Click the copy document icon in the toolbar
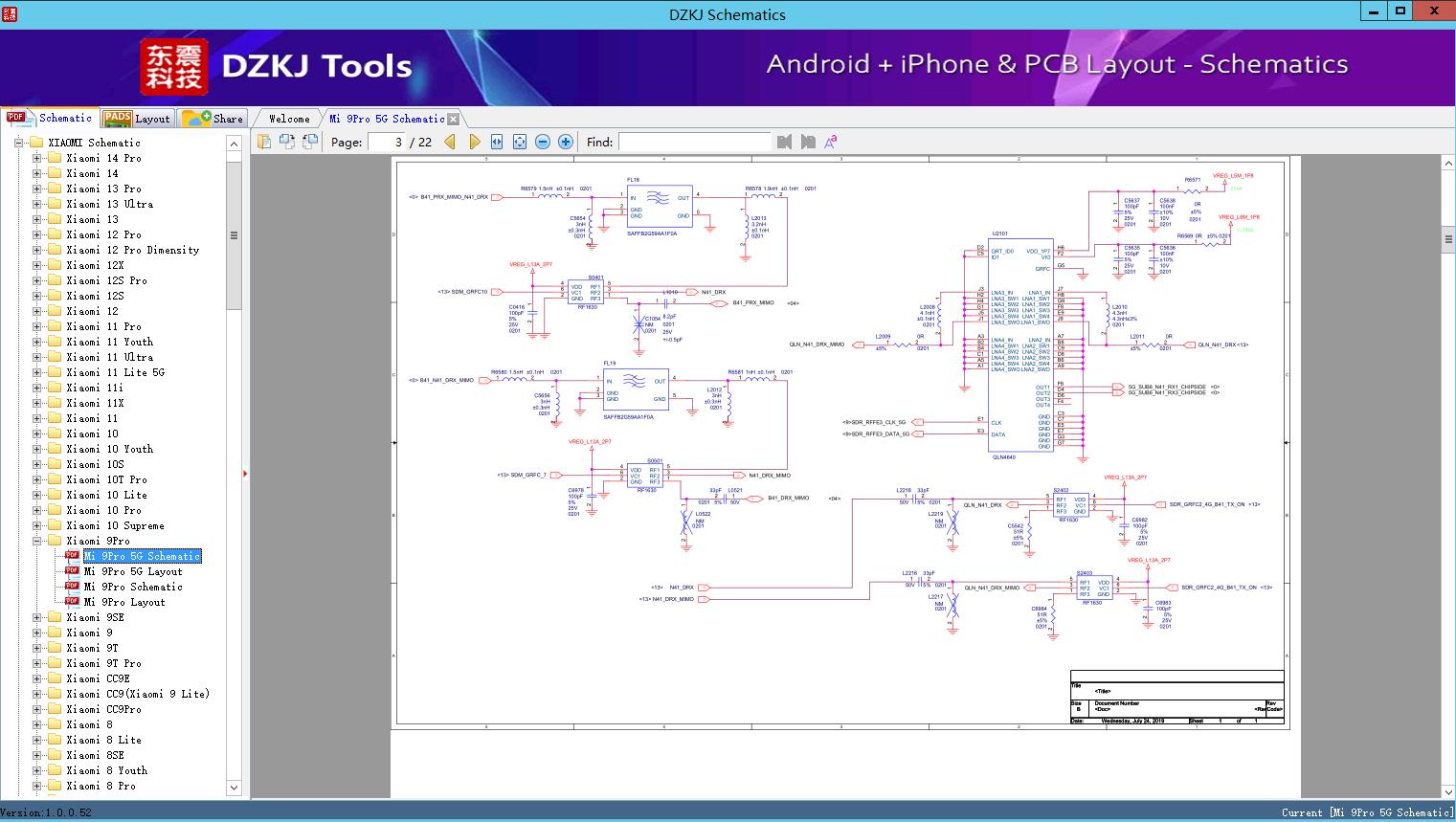The height and width of the screenshot is (822, 1456). click(263, 142)
